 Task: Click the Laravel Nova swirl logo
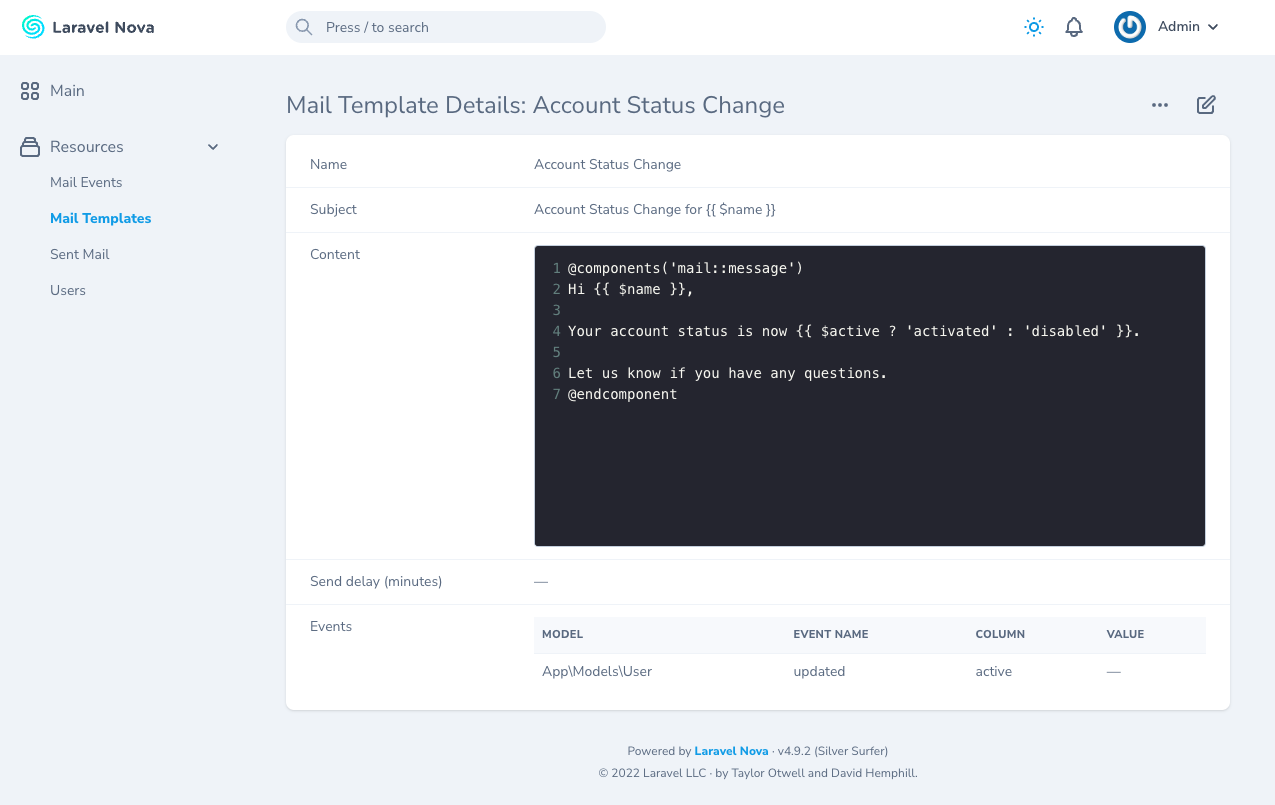pyautogui.click(x=33, y=27)
